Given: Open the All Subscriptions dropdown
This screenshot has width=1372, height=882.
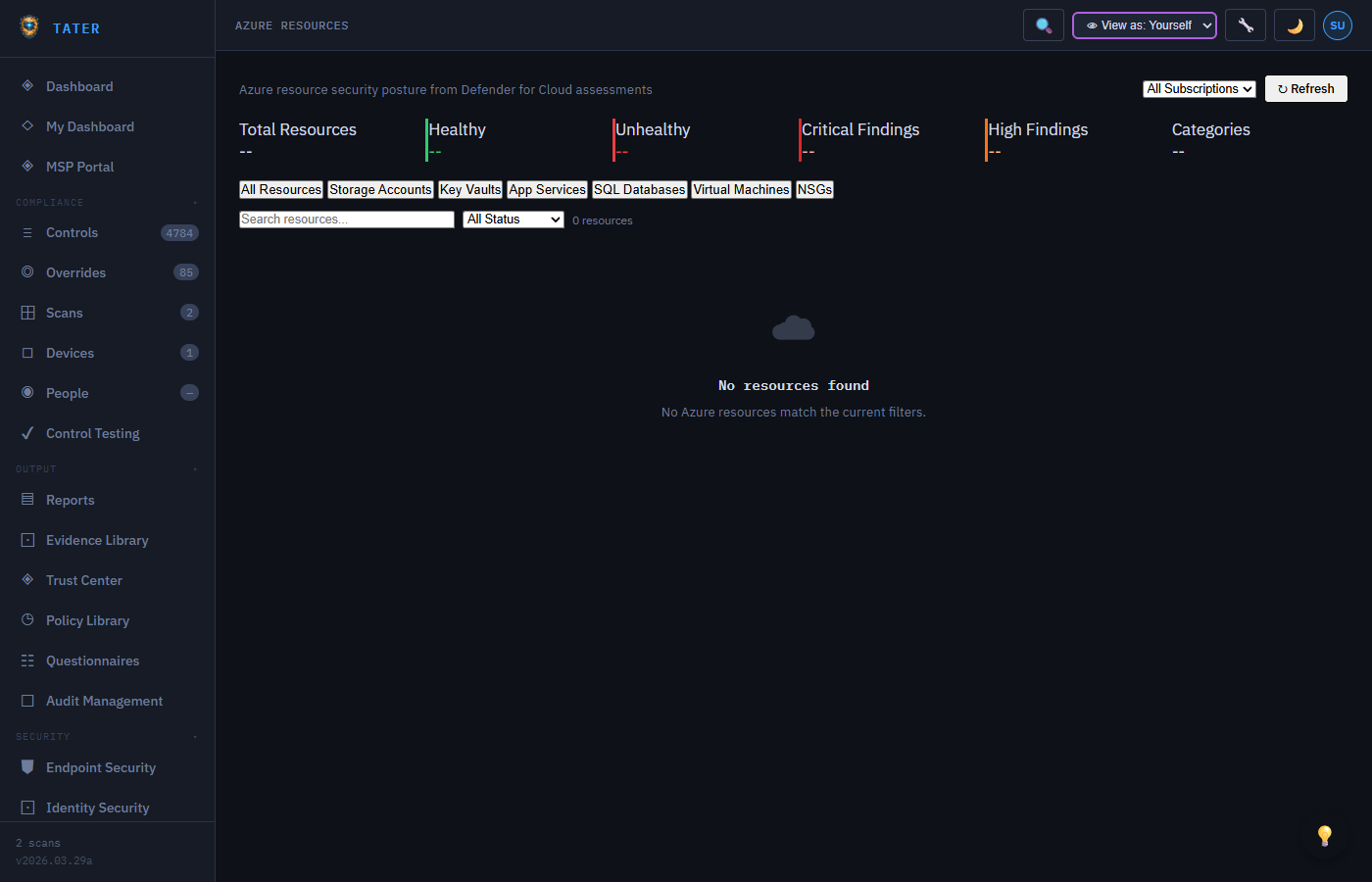Looking at the screenshot, I should click(x=1200, y=89).
